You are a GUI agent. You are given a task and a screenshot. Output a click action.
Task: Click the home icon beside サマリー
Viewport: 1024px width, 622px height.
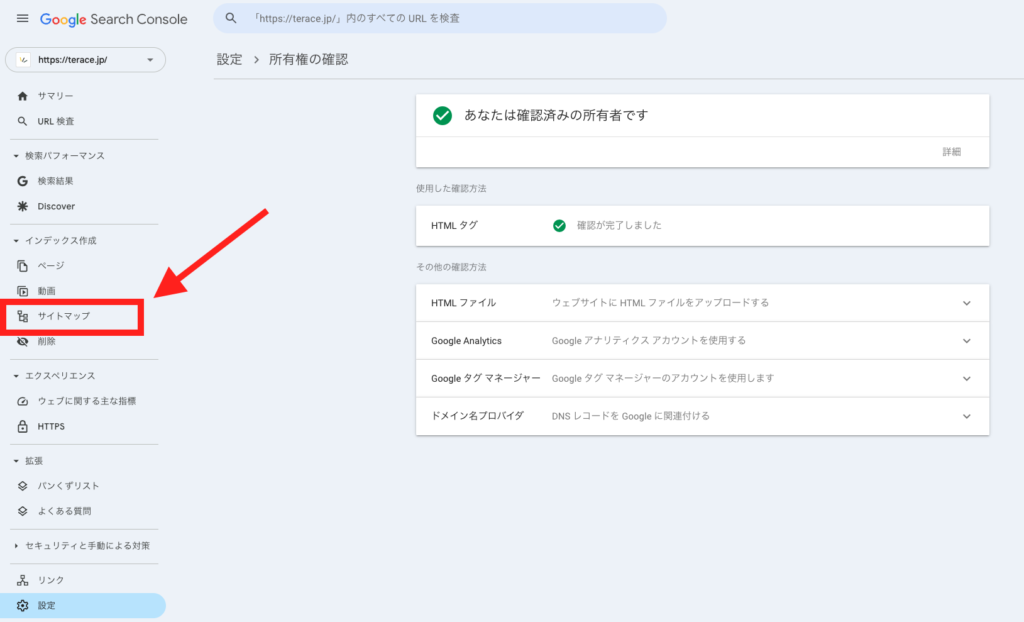click(x=23, y=96)
